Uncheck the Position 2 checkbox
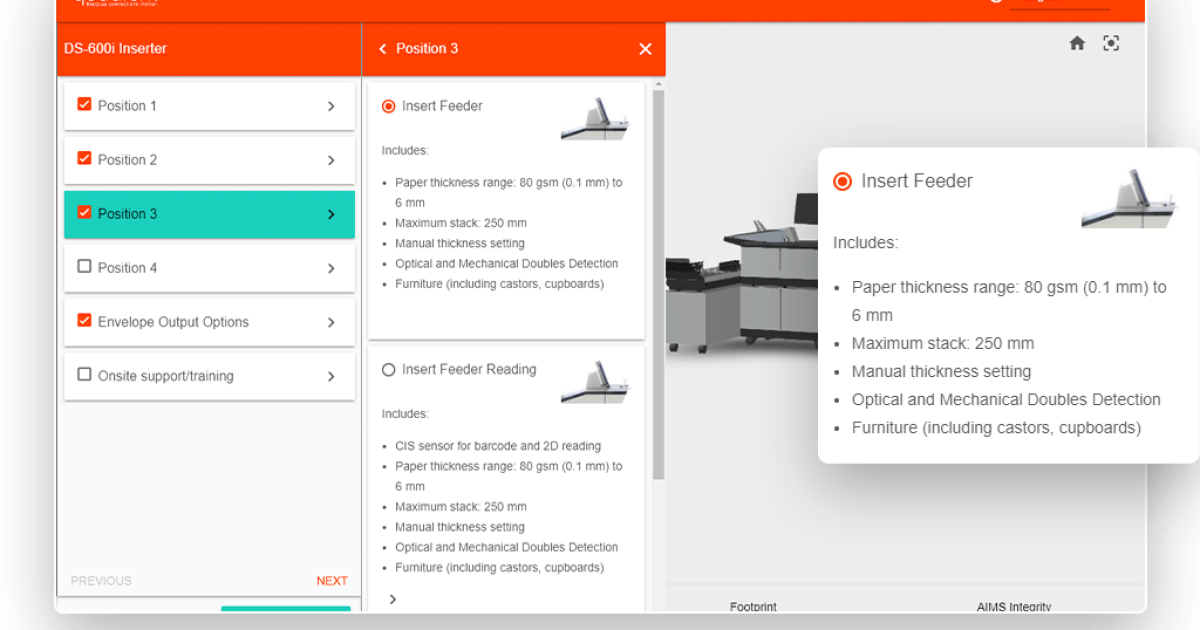Image resolution: width=1200 pixels, height=630 pixels. pyautogui.click(x=84, y=158)
